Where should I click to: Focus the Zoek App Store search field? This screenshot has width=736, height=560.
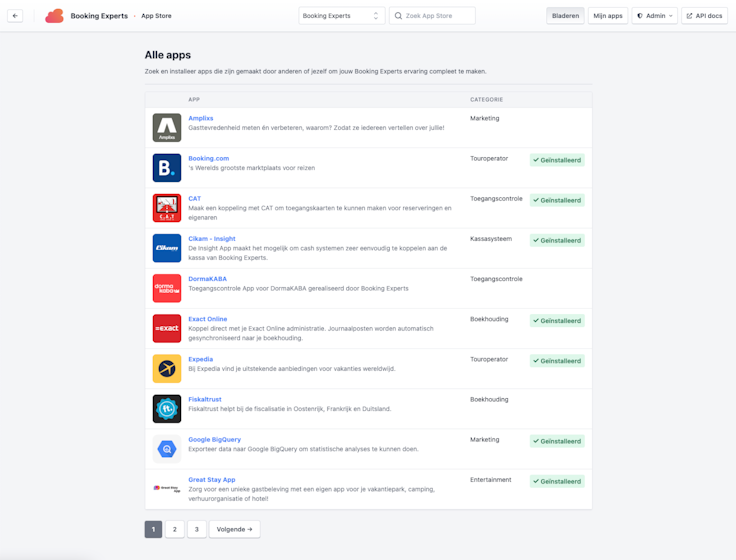[x=432, y=15]
